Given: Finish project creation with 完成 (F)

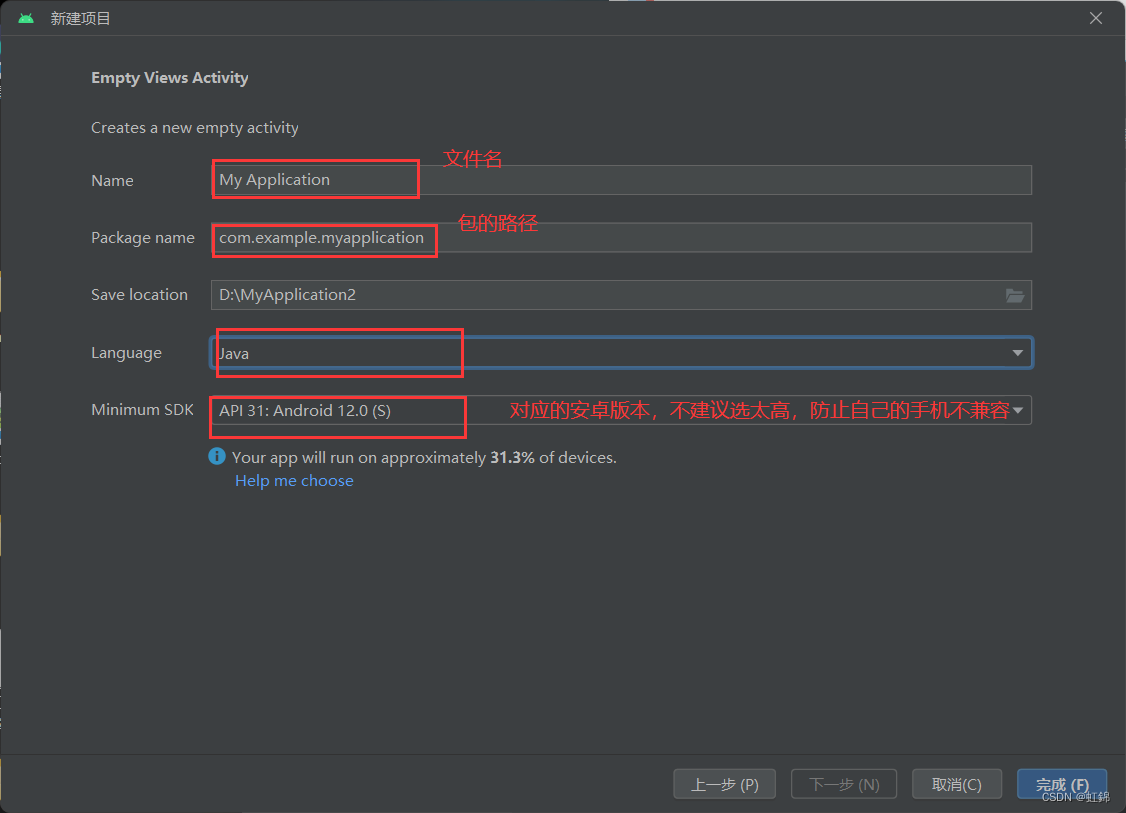Looking at the screenshot, I should [1061, 784].
